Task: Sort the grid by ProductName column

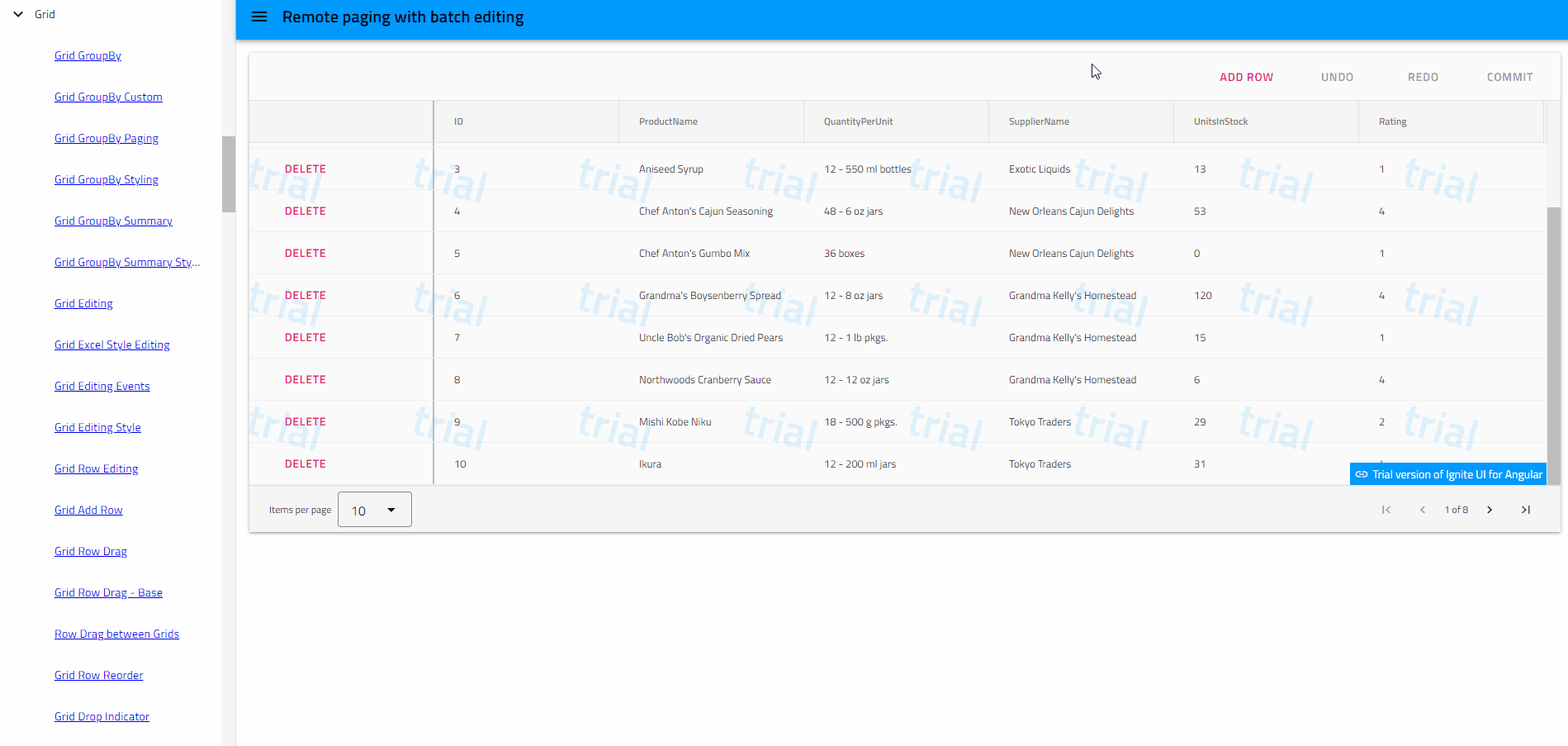Action: tap(667, 121)
